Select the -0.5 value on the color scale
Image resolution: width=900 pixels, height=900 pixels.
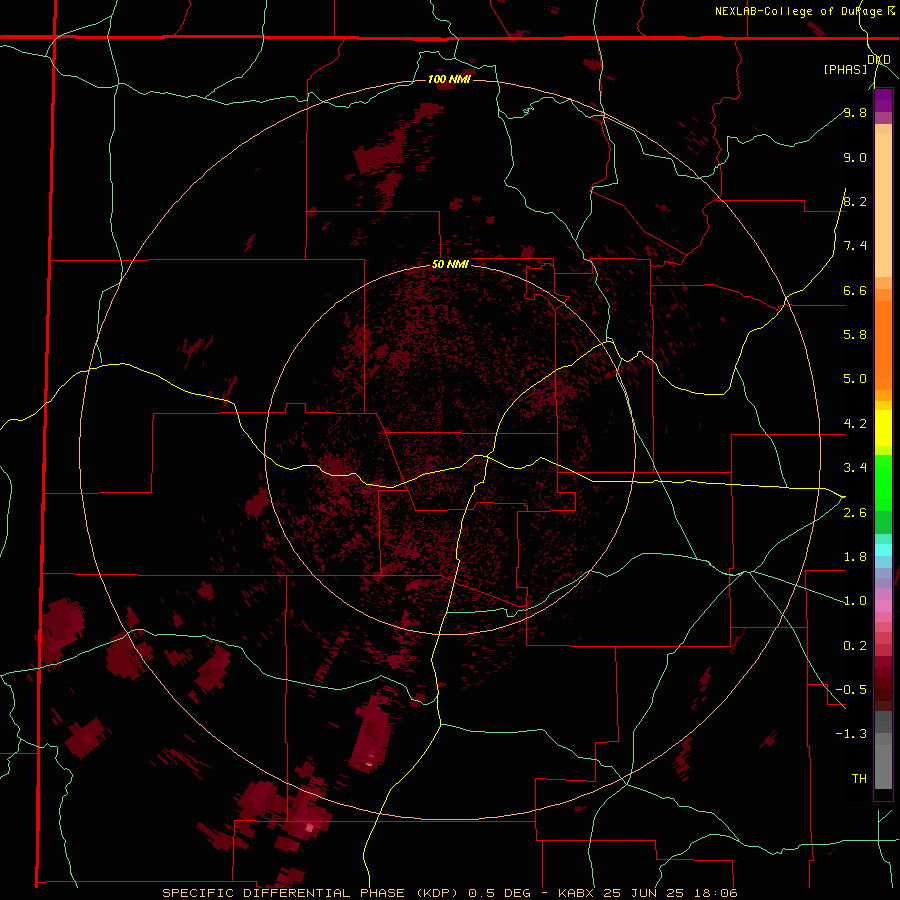click(x=851, y=689)
